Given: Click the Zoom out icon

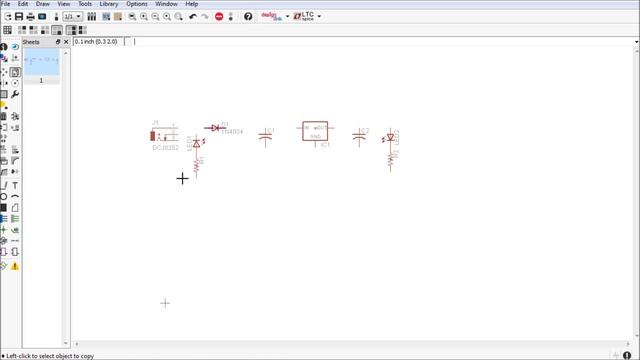Looking at the screenshot, I should (x=156, y=16).
